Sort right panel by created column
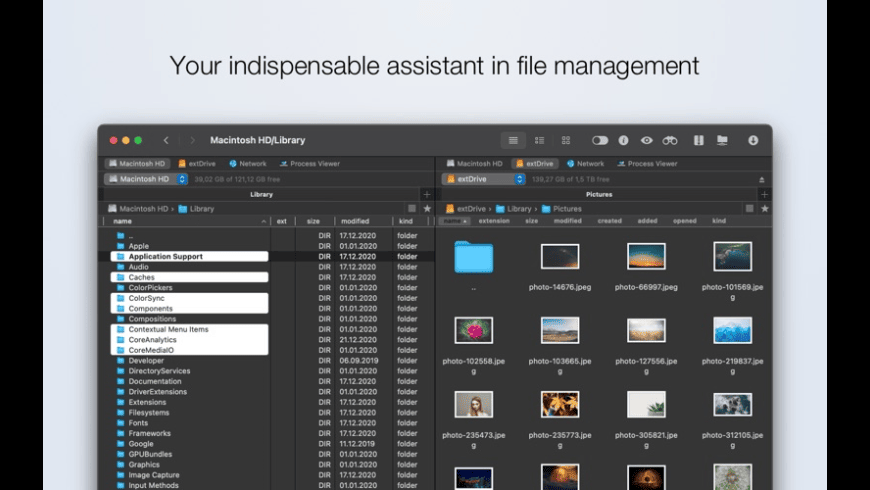The height and width of the screenshot is (490, 870). [609, 221]
